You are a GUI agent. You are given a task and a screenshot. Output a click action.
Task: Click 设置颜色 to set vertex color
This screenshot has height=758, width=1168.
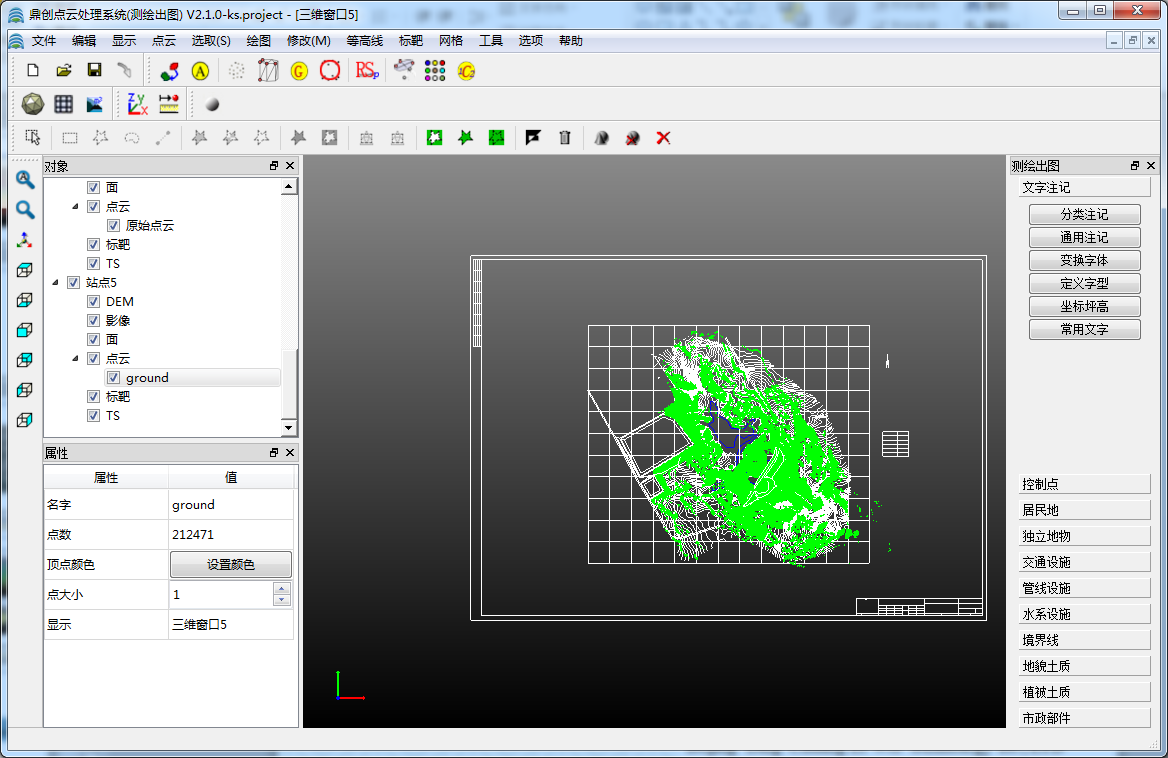click(231, 565)
